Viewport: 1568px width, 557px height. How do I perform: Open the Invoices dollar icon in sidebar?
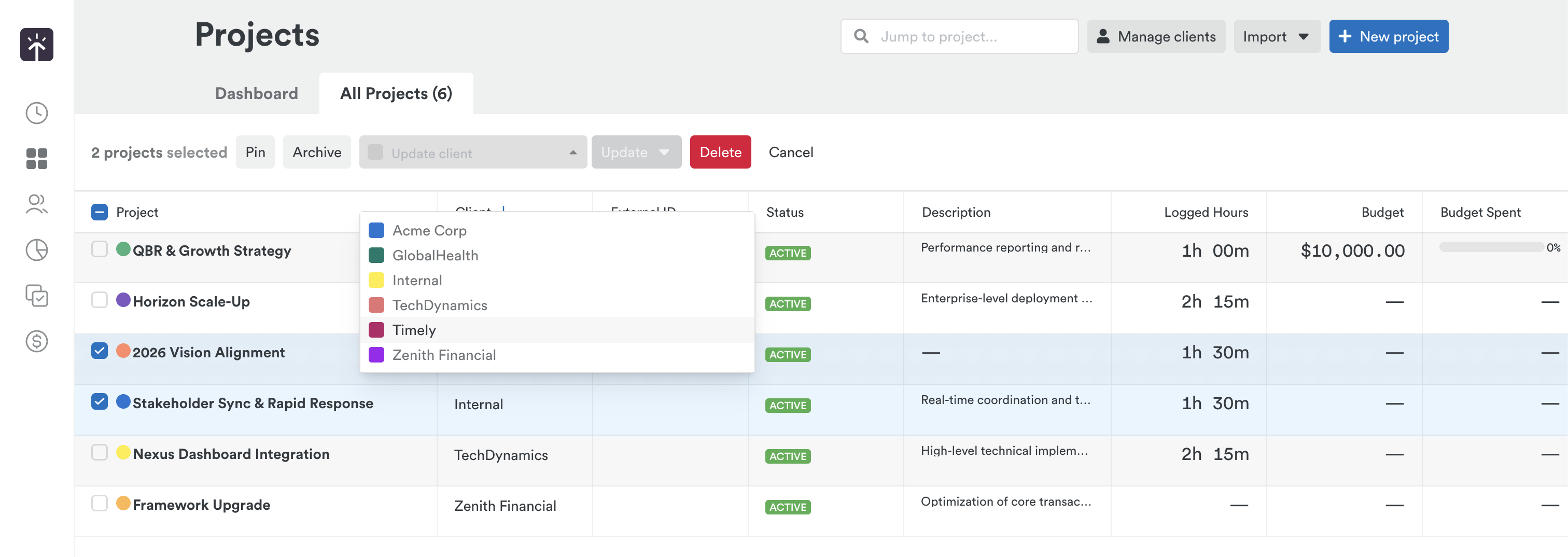pos(36,341)
